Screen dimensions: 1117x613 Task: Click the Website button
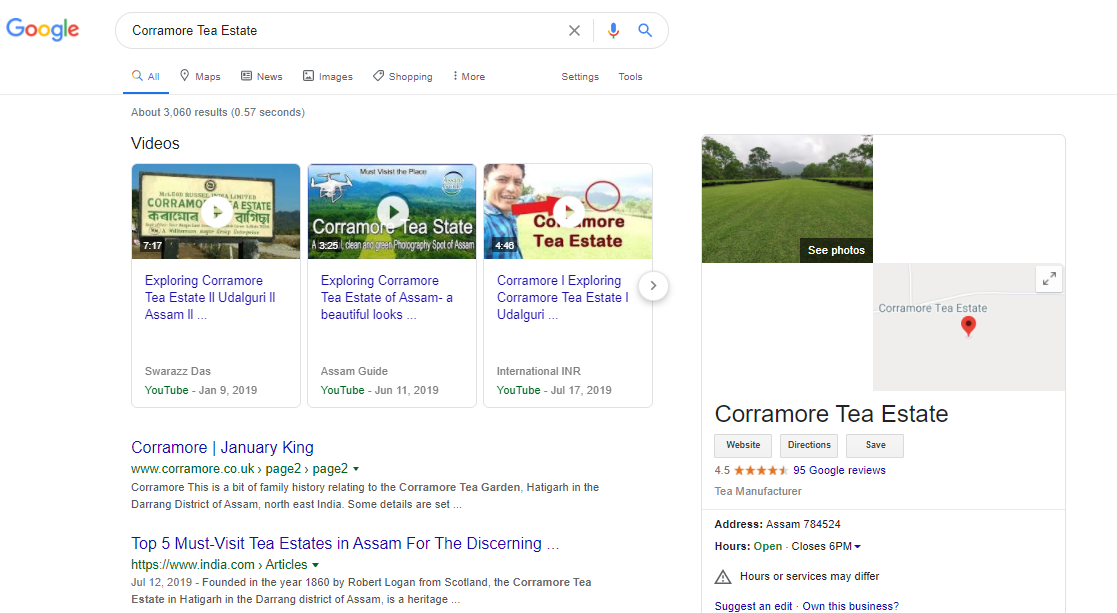tap(743, 445)
